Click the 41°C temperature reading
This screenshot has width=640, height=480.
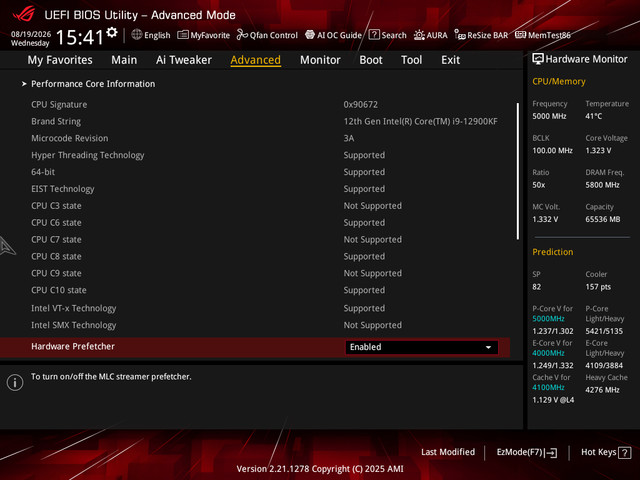(x=593, y=116)
